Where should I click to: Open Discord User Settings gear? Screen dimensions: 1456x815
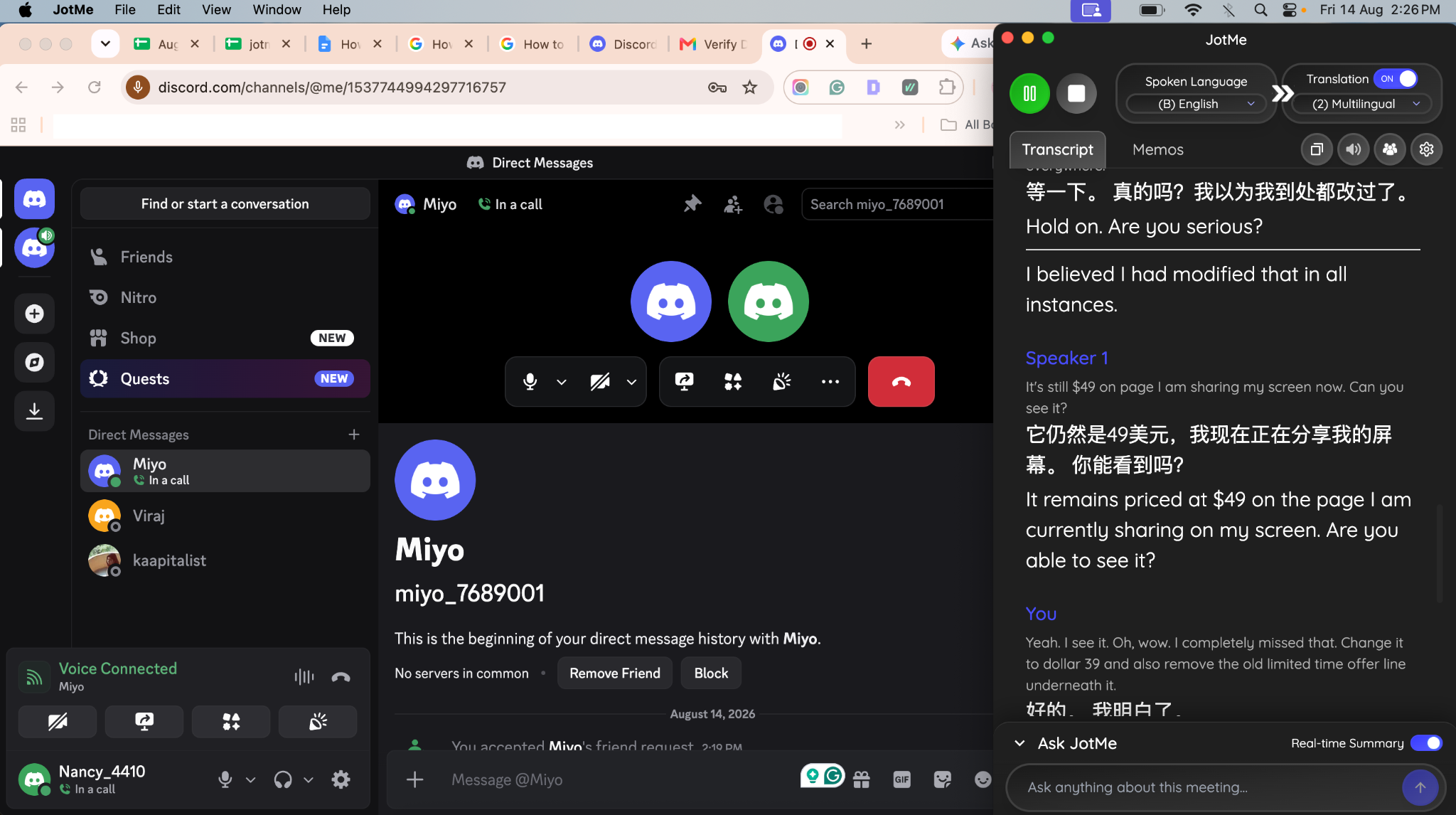click(341, 779)
